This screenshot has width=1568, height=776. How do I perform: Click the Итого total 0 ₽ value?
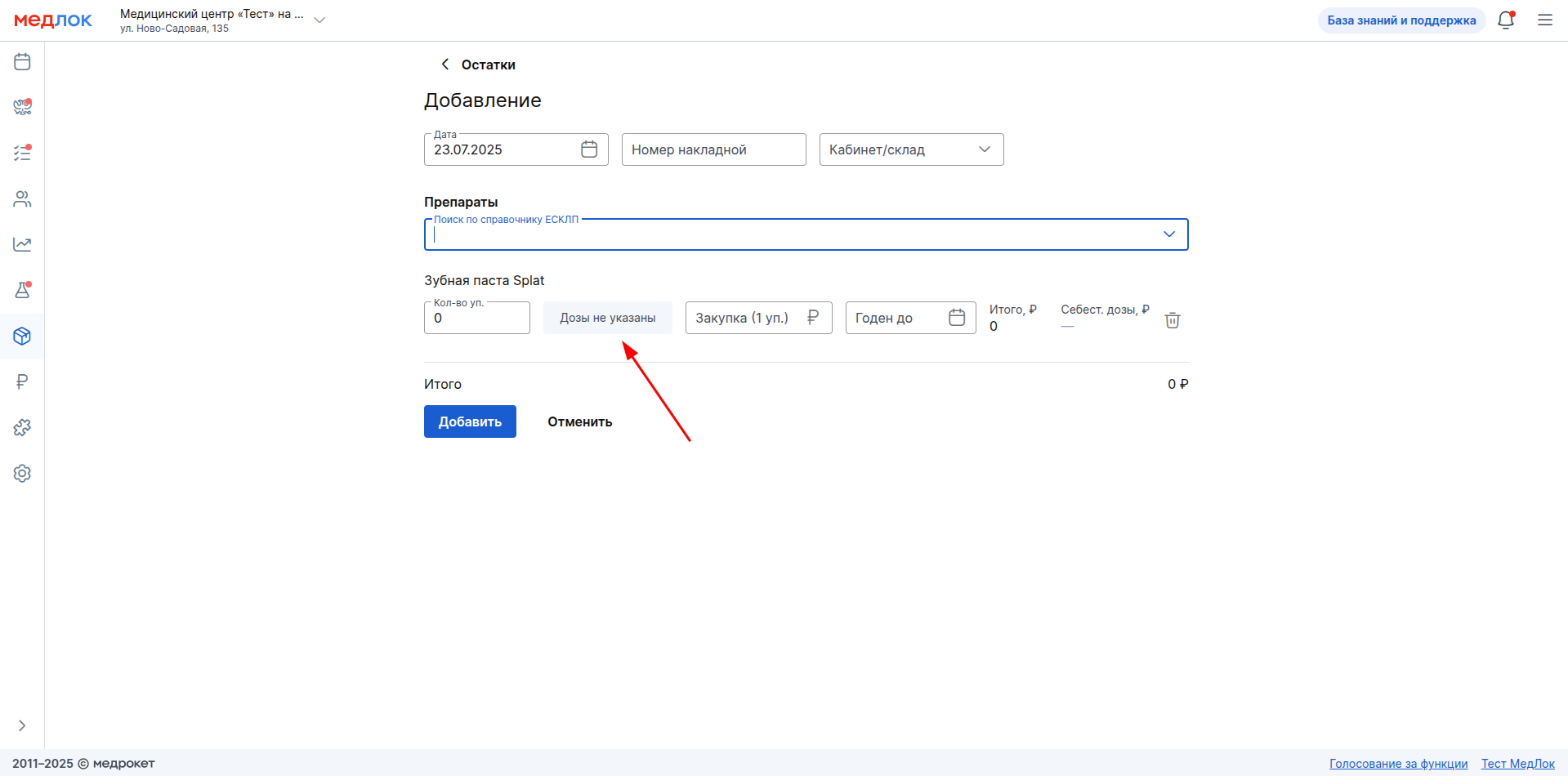[1178, 384]
